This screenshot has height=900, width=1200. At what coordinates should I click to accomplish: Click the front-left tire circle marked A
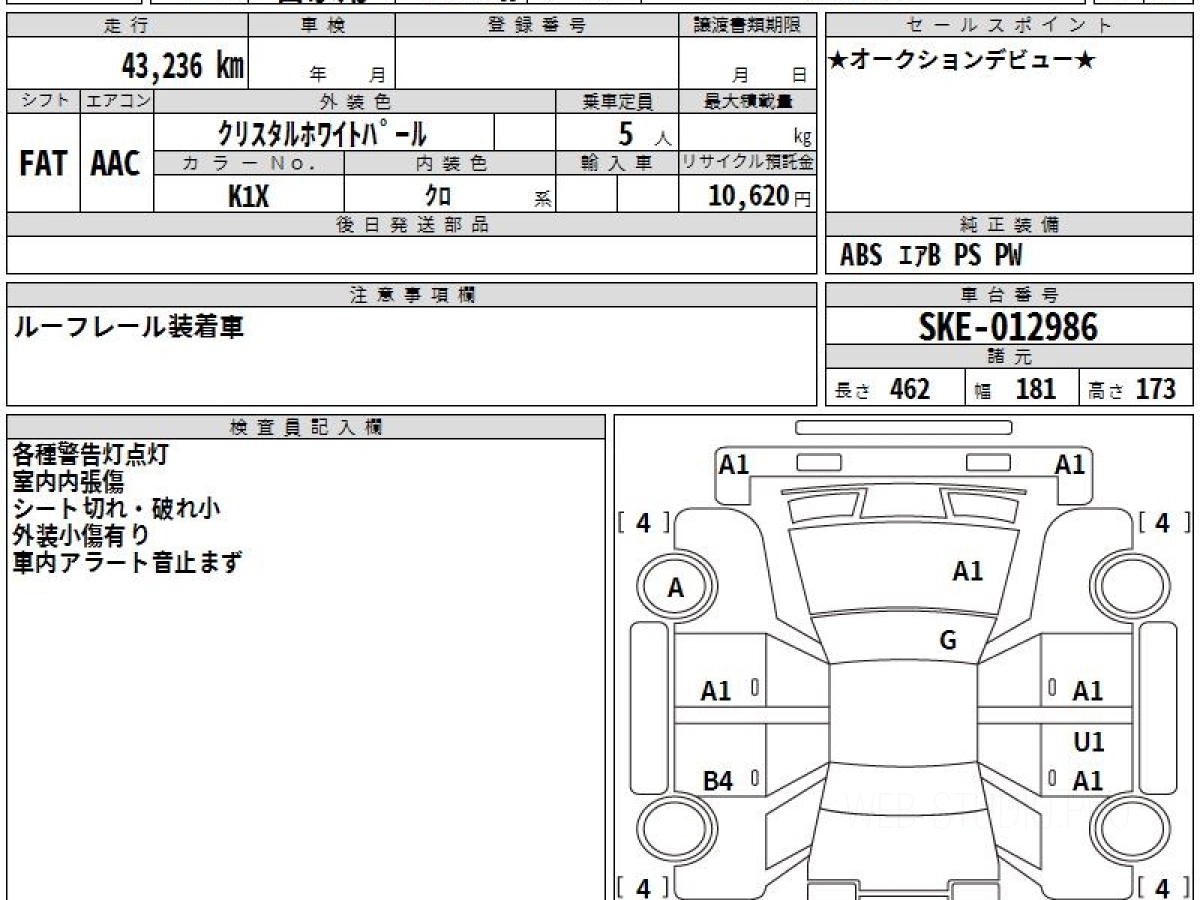(x=675, y=588)
